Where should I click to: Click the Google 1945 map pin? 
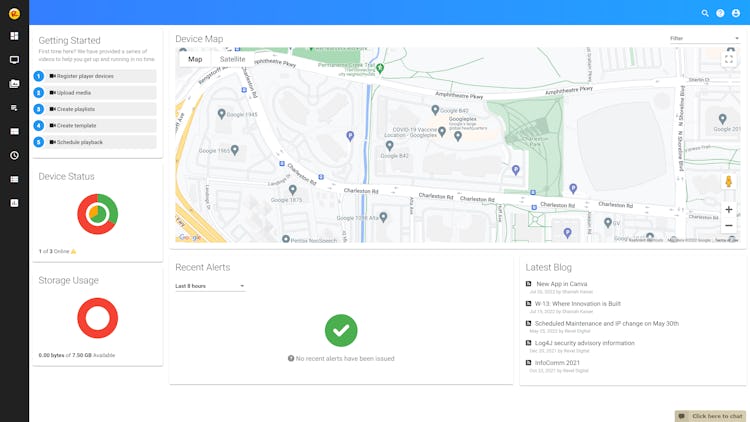pos(221,114)
